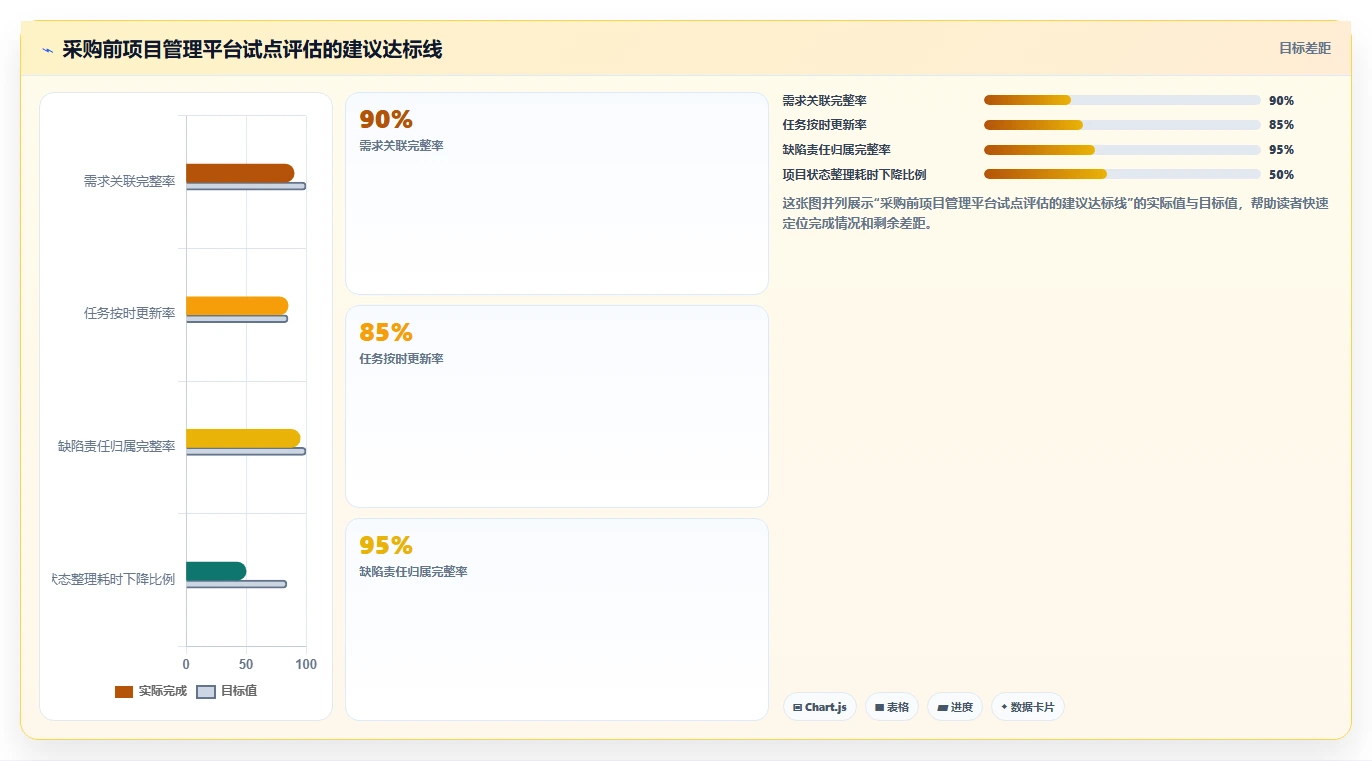
Task: Click 缺陷责任归属完整率 label in progress list
Action: (x=836, y=150)
